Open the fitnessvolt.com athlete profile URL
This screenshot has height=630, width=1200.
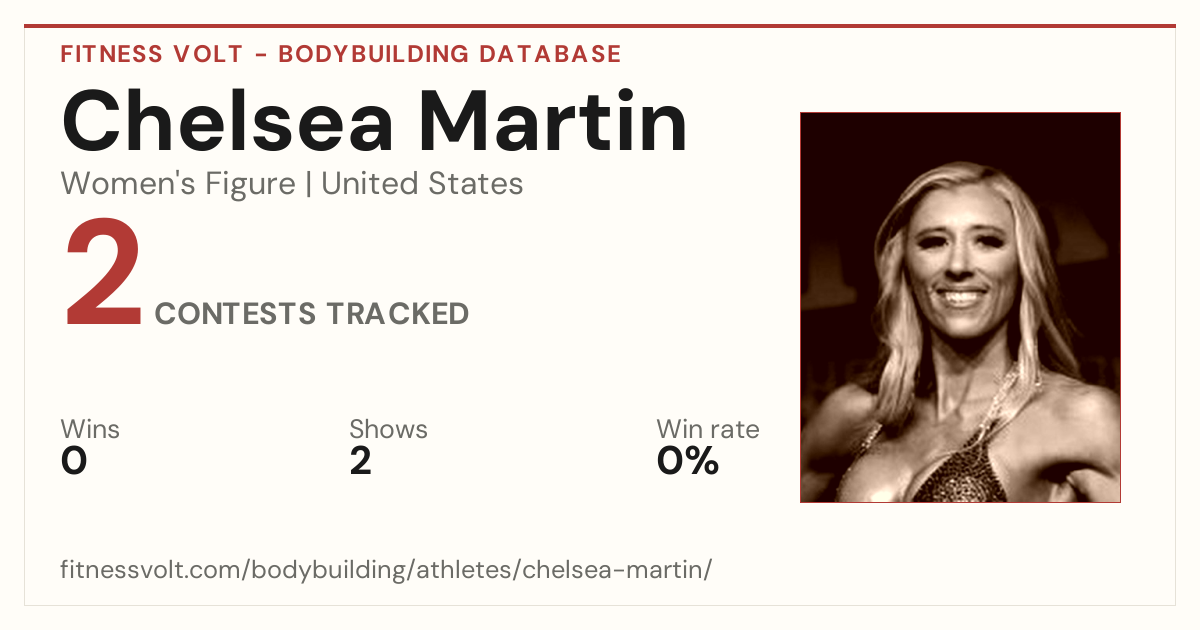(386, 571)
